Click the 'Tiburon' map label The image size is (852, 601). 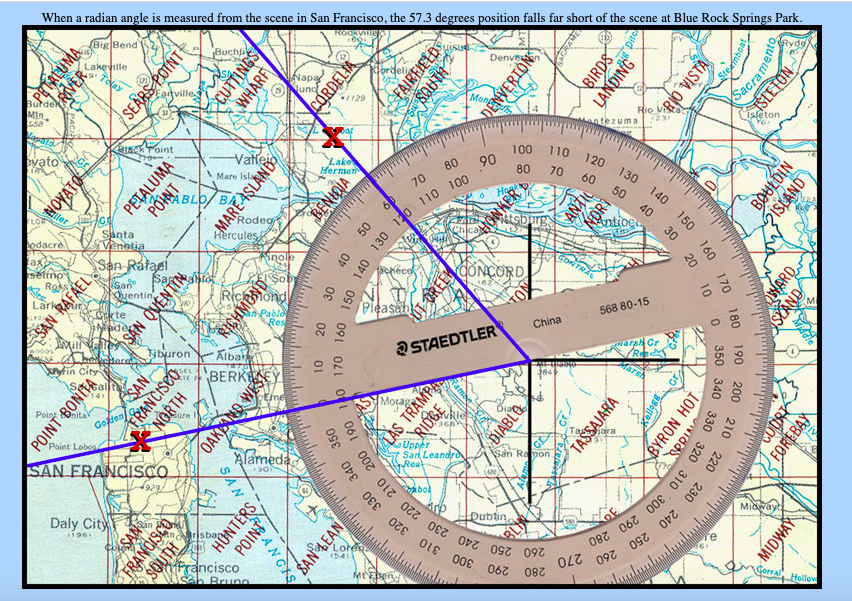pyautogui.click(x=170, y=354)
